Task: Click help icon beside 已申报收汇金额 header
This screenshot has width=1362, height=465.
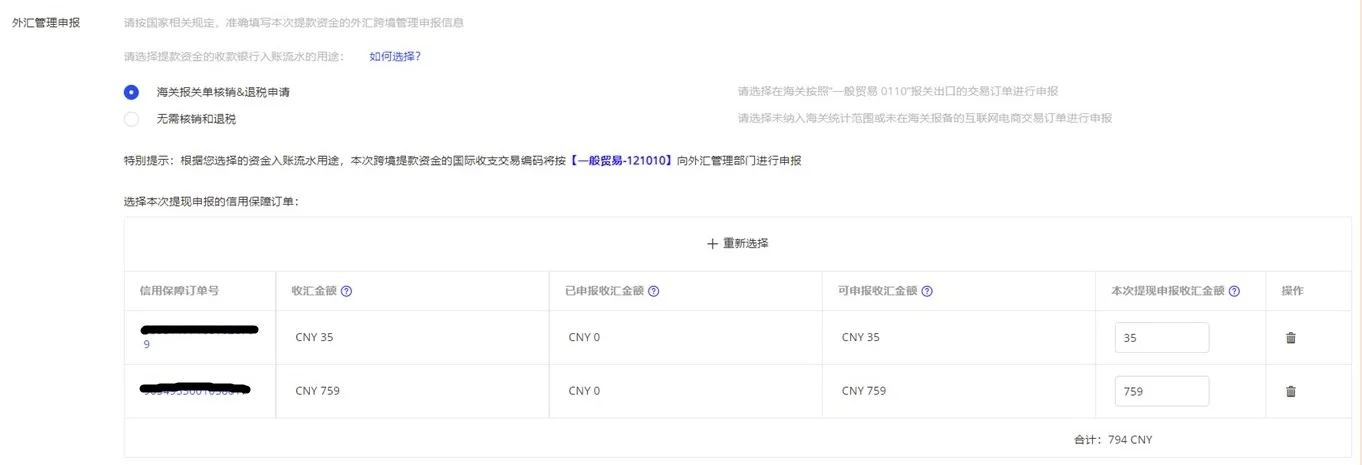Action: coord(653,292)
